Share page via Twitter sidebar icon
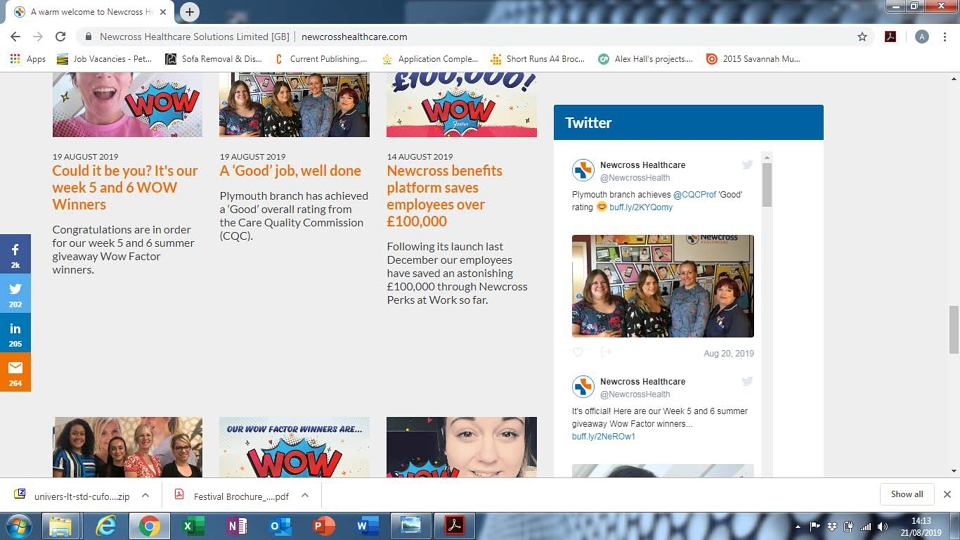Image resolution: width=960 pixels, height=540 pixels. point(15,293)
